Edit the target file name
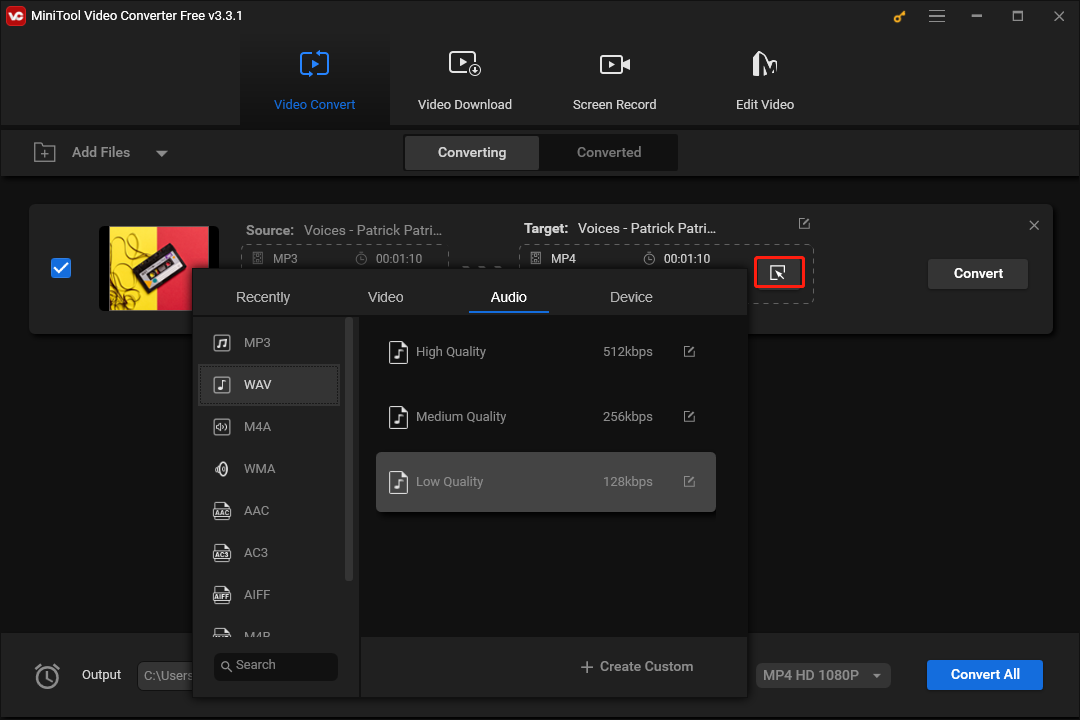 tap(804, 223)
